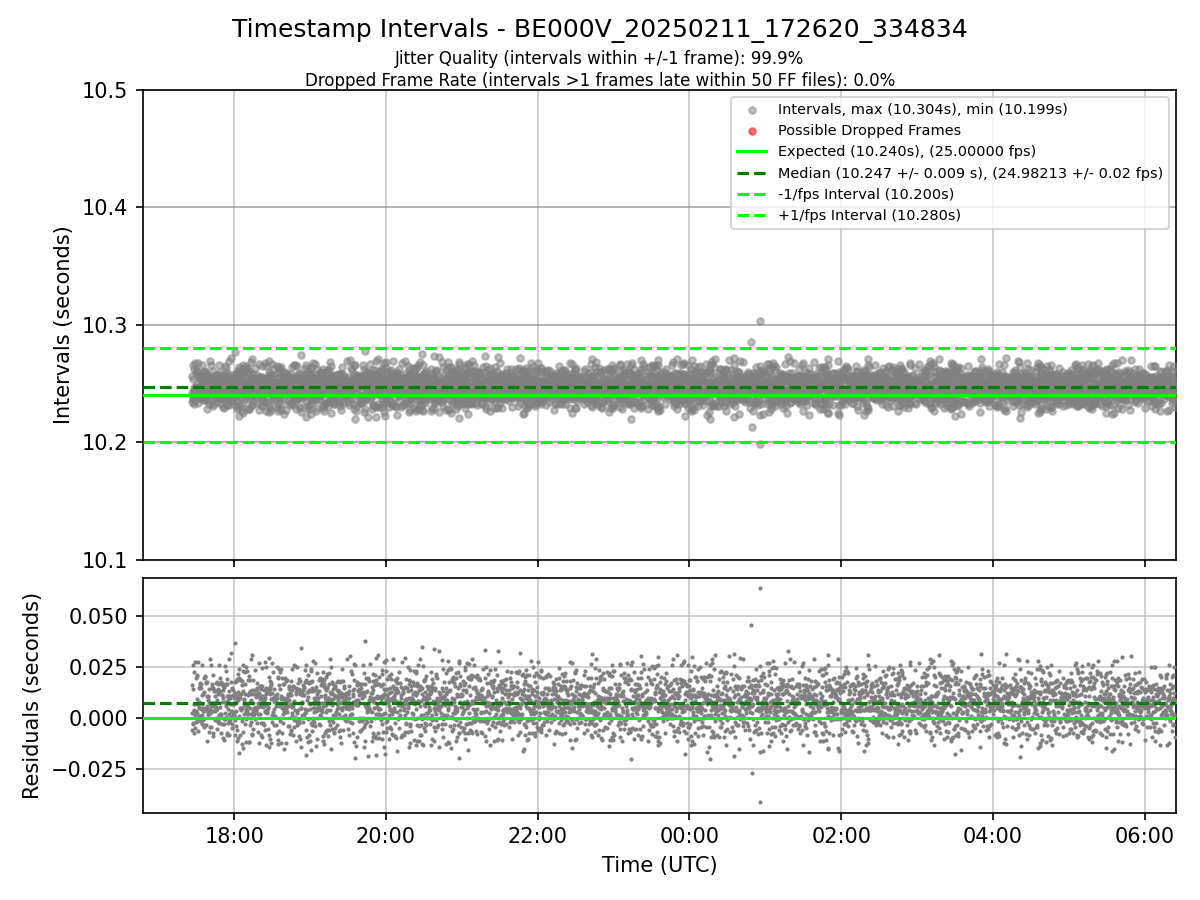Click the dashed line sample for the -1/fps Interval entry
Viewport: 1200px width, 900px height.
[x=752, y=193]
